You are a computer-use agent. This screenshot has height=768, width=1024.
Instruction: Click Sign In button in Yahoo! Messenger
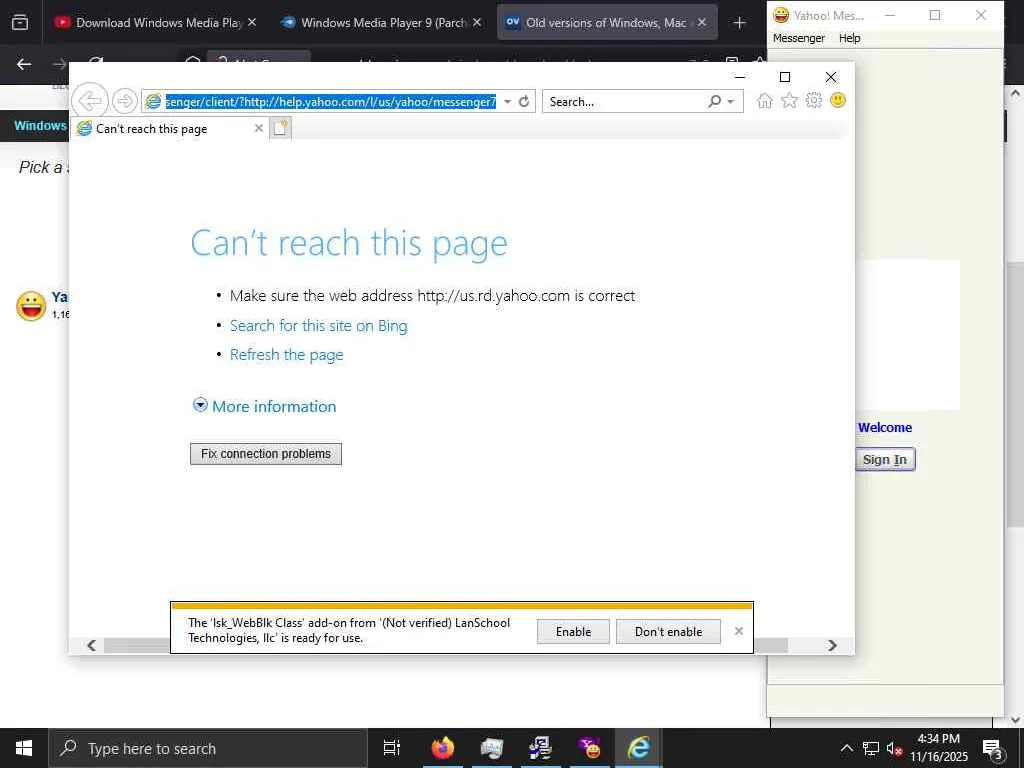click(x=885, y=459)
